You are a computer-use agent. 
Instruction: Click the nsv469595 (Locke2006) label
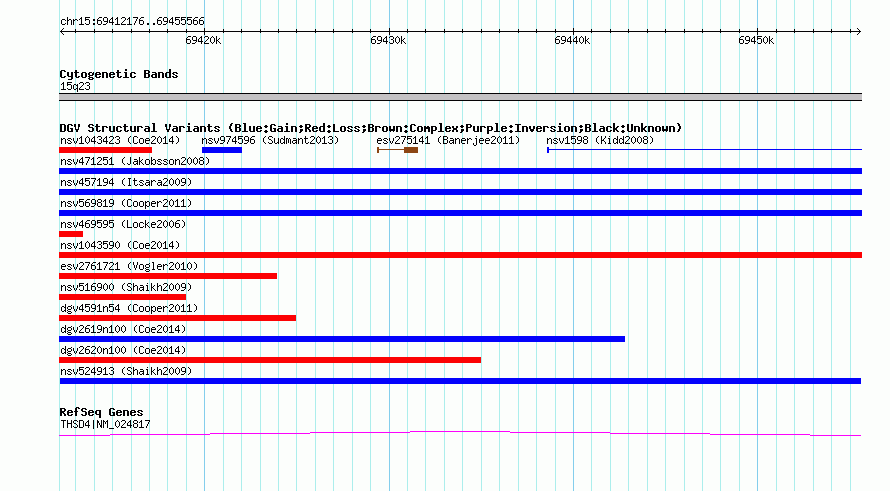pos(123,224)
